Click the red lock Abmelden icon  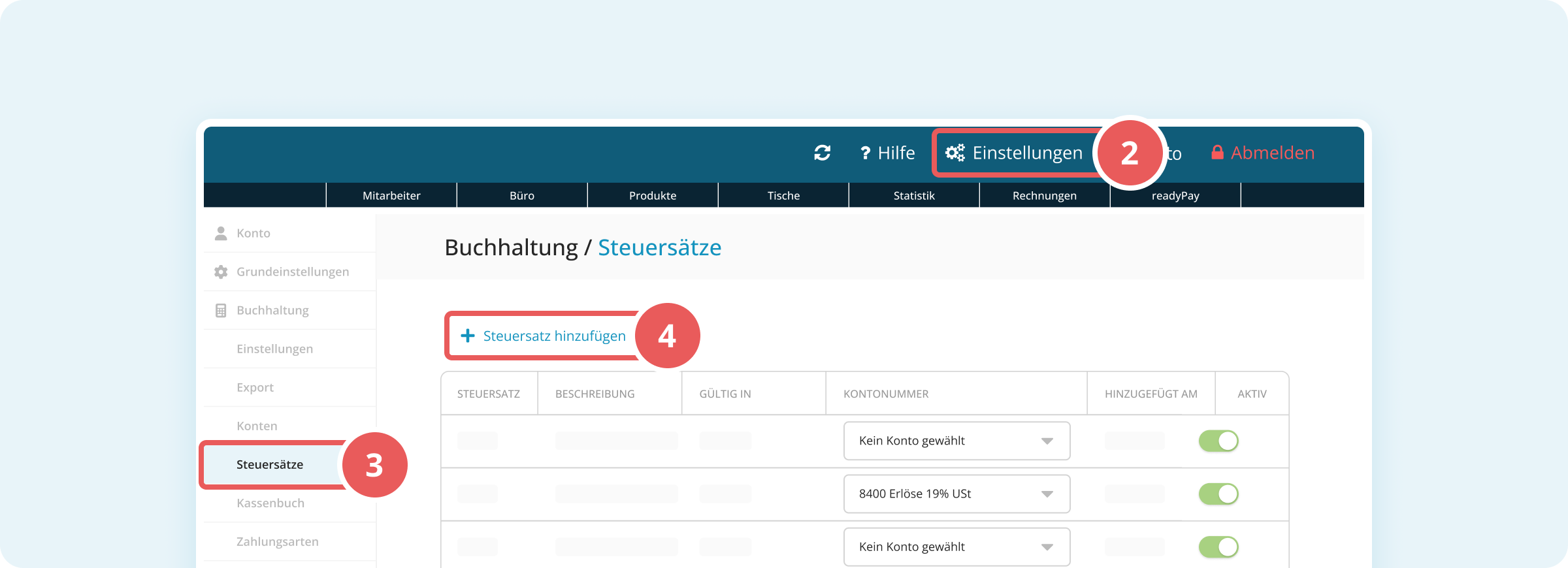tap(1217, 152)
